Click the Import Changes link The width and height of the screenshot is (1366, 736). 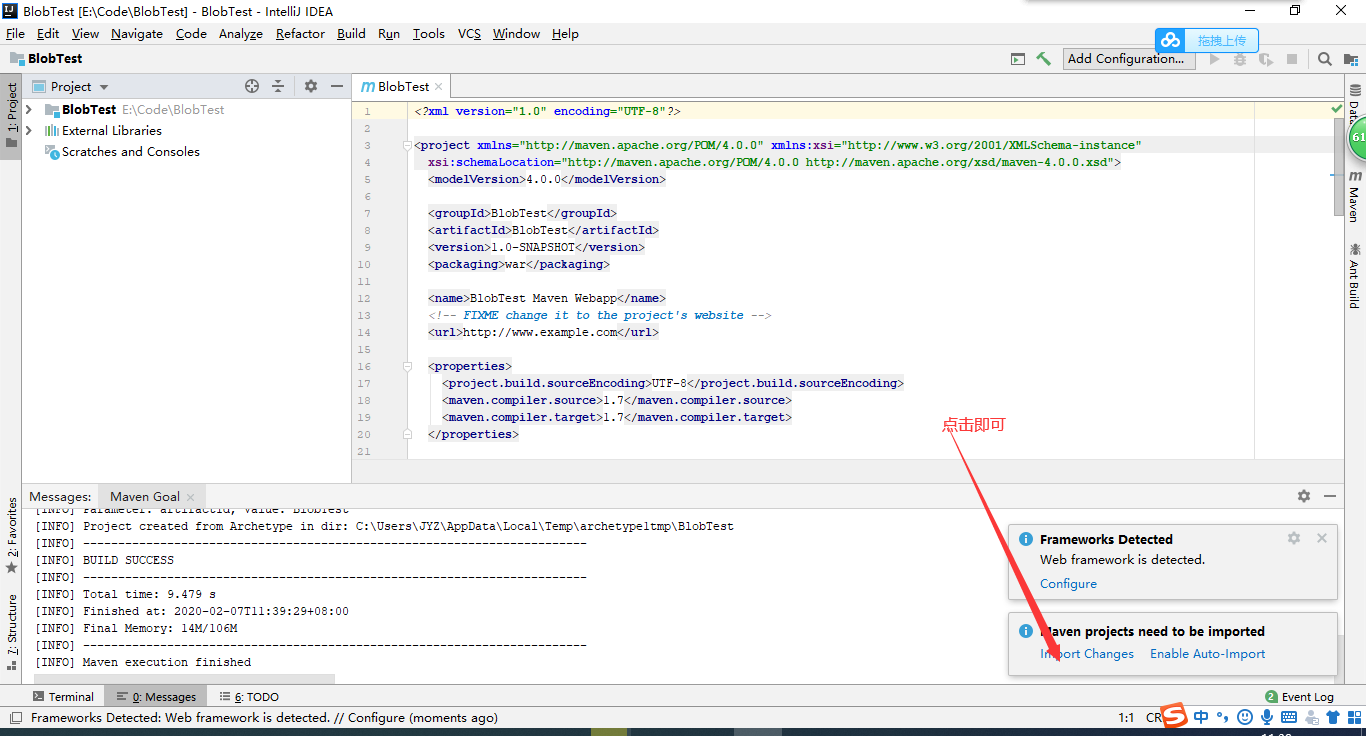pos(1087,654)
